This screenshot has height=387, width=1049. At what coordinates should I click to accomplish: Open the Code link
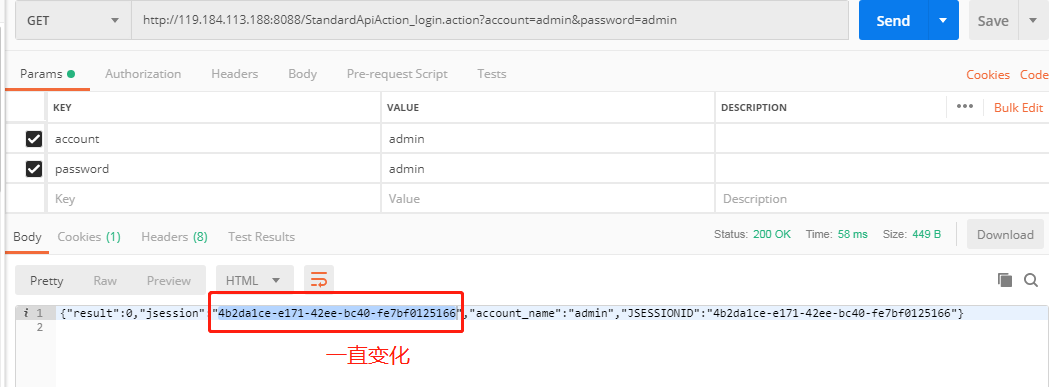[1034, 75]
